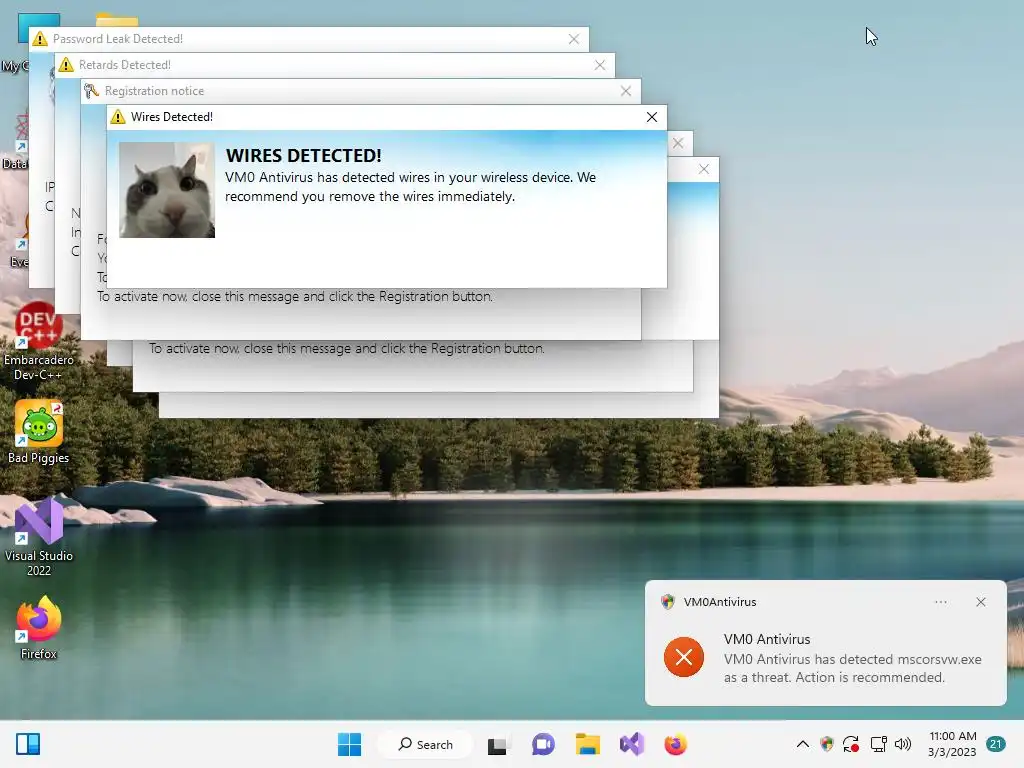Open File Explorer from the taskbar
The image size is (1024, 768).
point(587,744)
